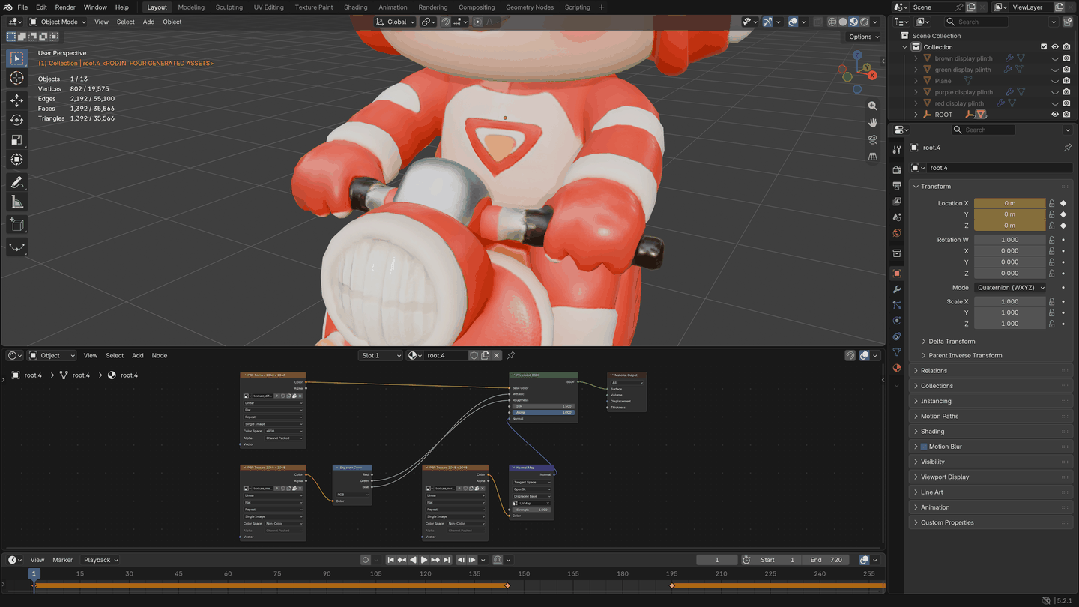The height and width of the screenshot is (607, 1079).
Task: Open the Object Mode dropdown
Action: pyautogui.click(x=57, y=22)
